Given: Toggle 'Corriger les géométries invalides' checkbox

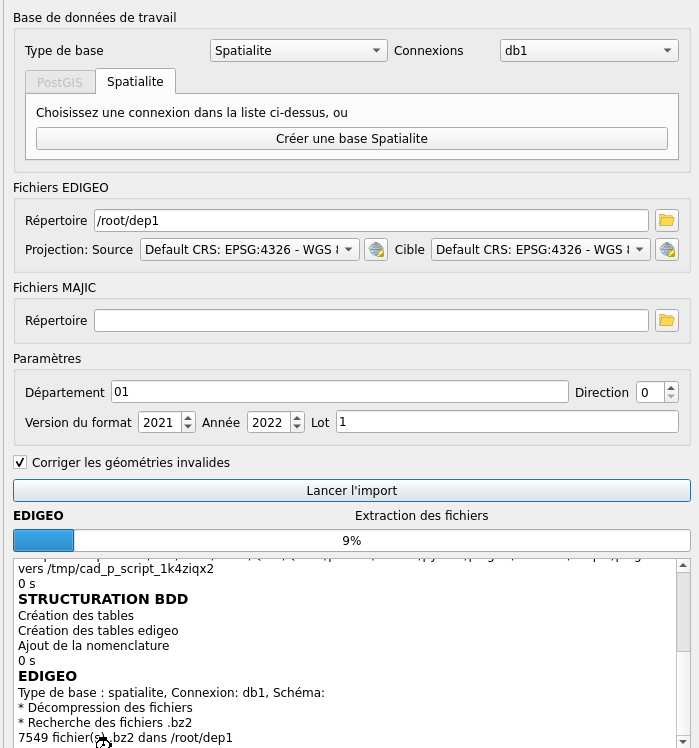Looking at the screenshot, I should pos(20,463).
